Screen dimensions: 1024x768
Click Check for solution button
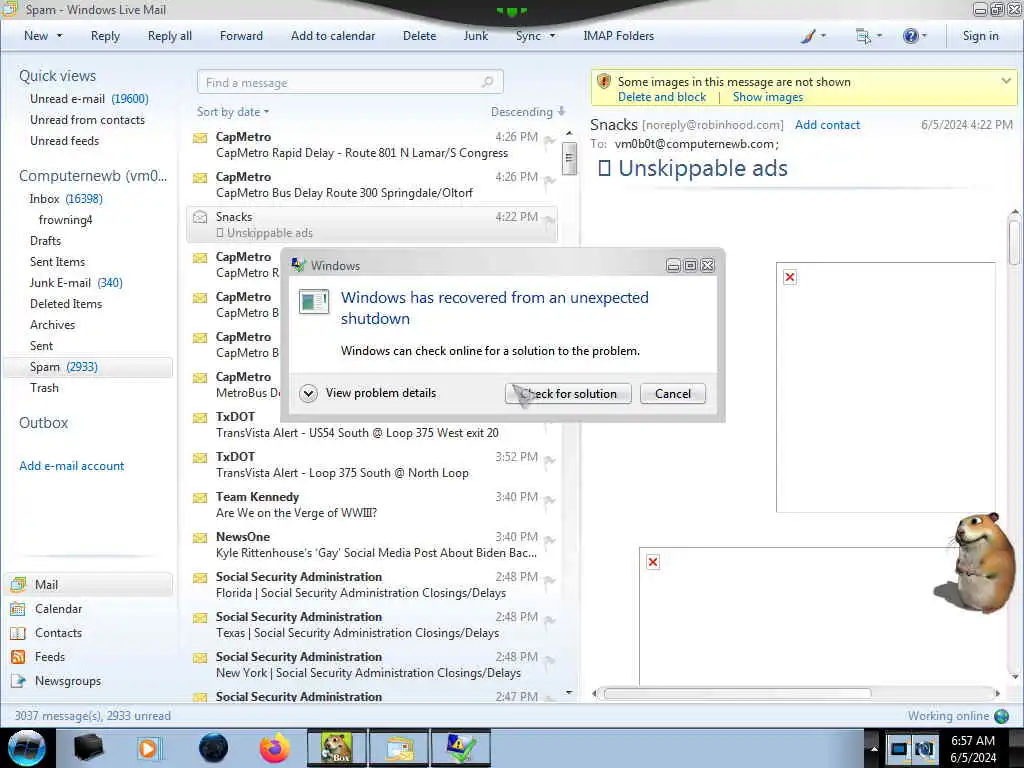[568, 394]
